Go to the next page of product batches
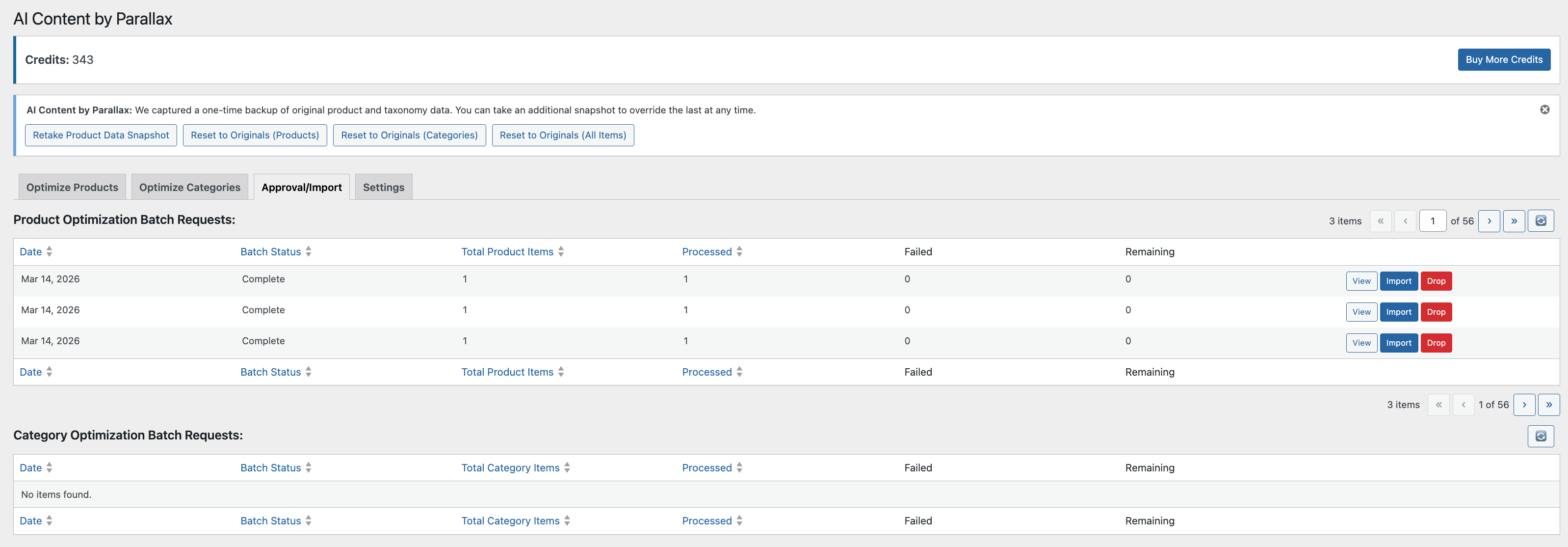This screenshot has height=547, width=1568. 1490,220
